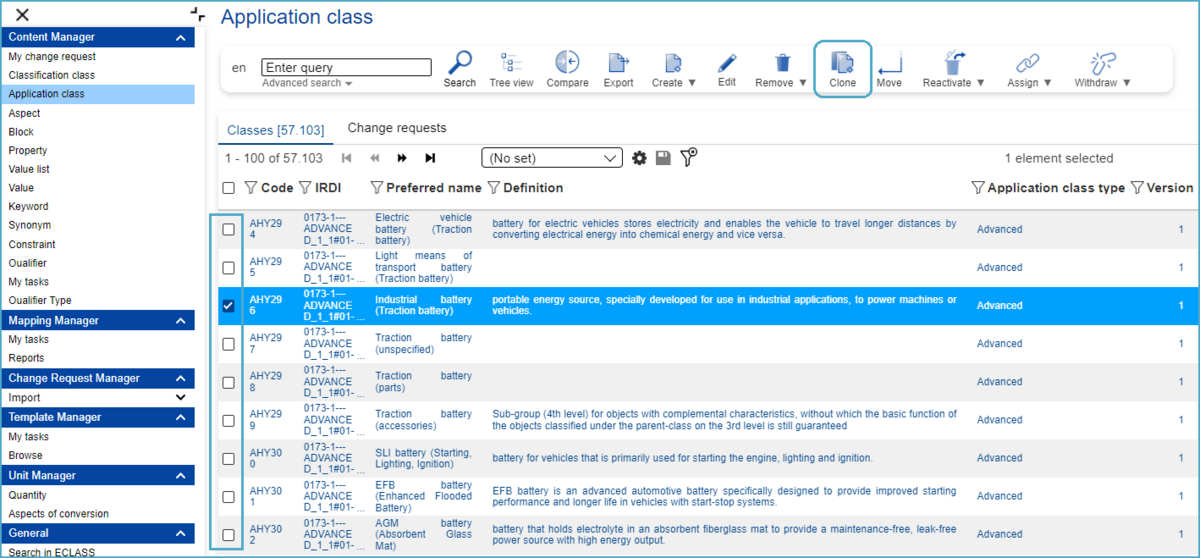Check the box for Electric vehicle battery row

click(x=229, y=229)
